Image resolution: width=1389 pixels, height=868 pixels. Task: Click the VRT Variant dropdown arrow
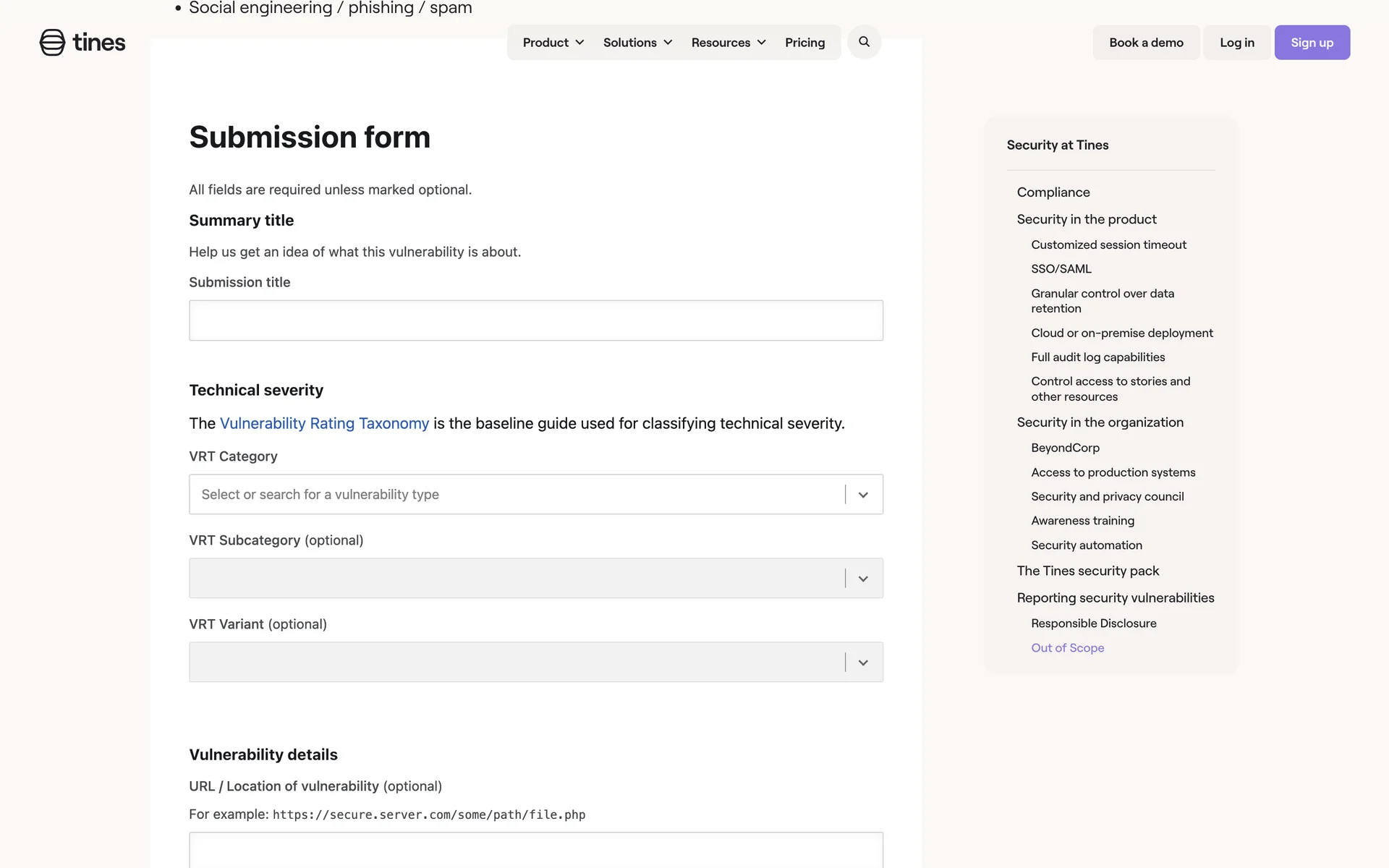coord(863,663)
